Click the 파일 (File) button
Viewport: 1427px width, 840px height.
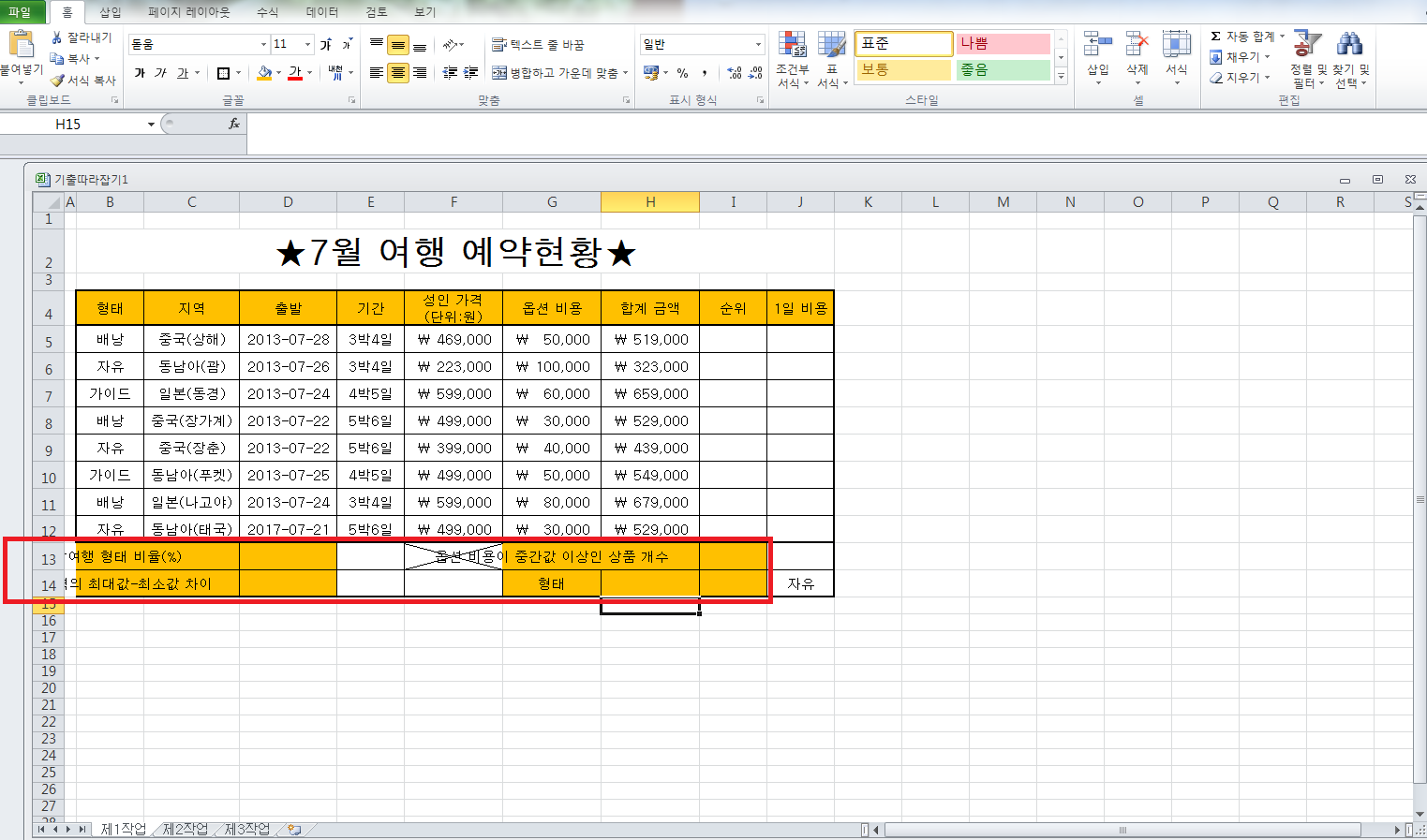click(20, 12)
